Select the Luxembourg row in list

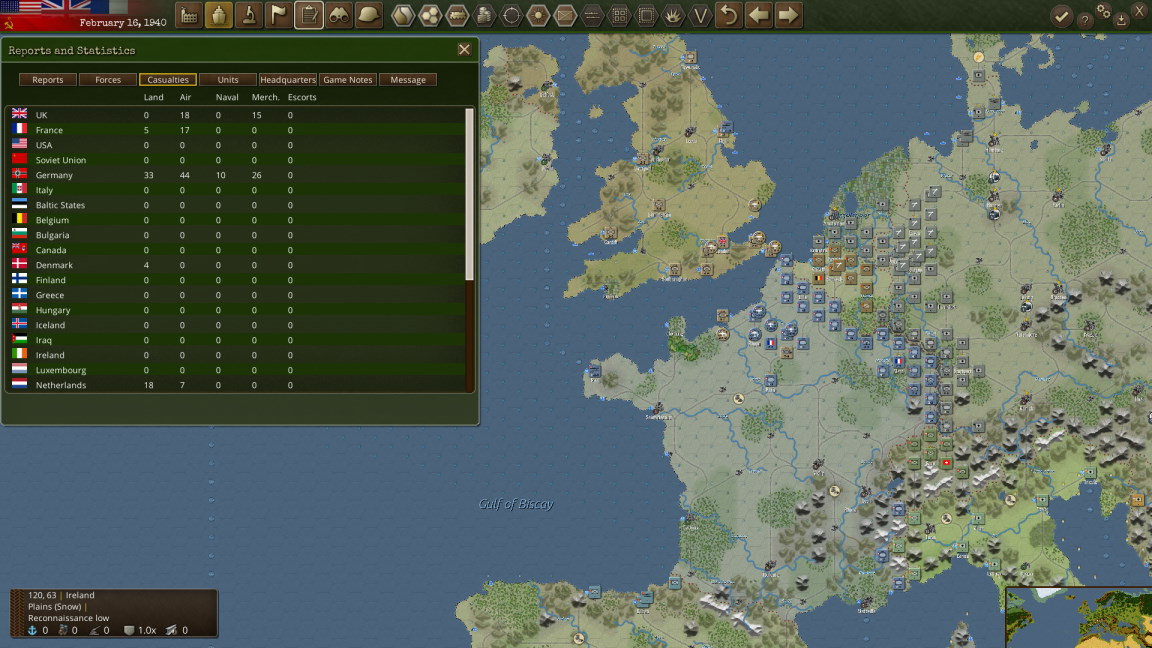pyautogui.click(x=235, y=370)
